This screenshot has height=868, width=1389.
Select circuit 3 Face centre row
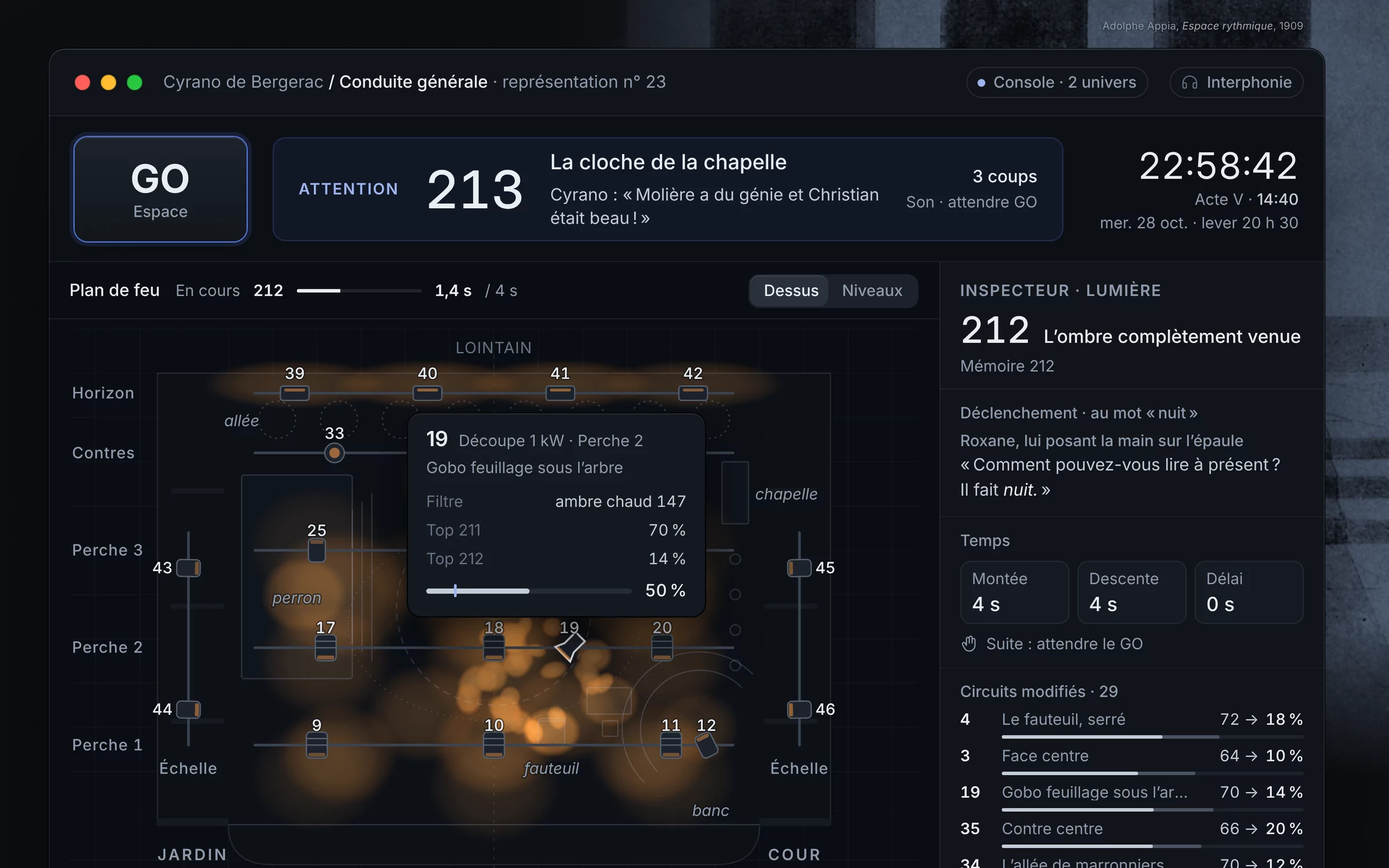pos(1131,762)
